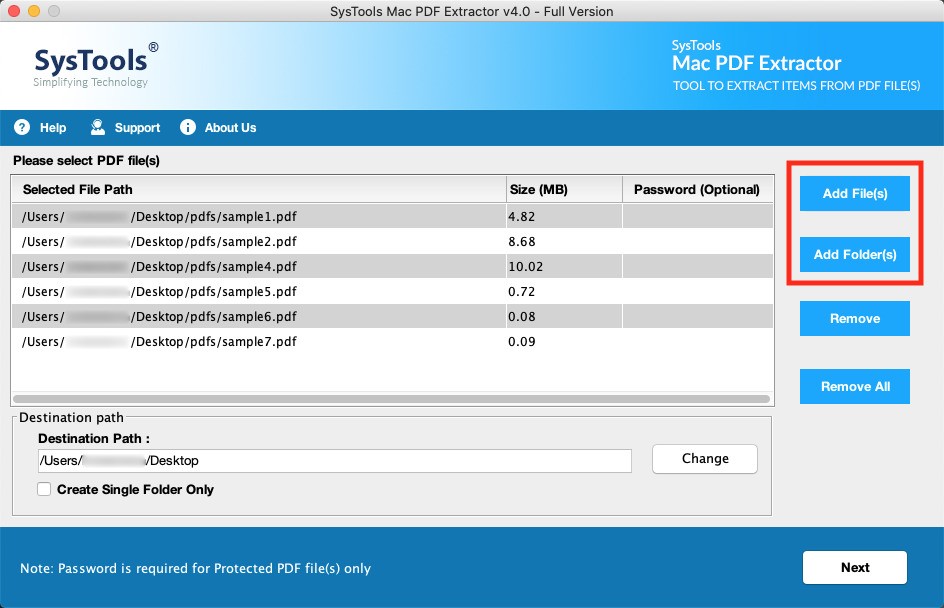Viewport: 944px width, 608px height.
Task: Select the sample6.pdf file row
Action: (x=393, y=316)
